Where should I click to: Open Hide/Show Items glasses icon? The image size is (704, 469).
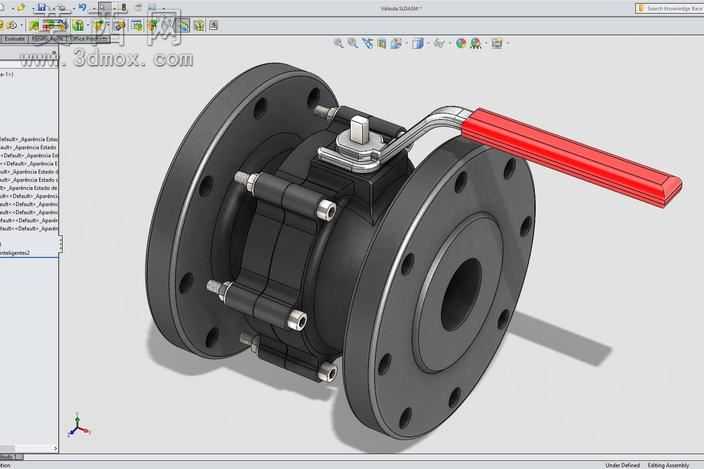pos(439,43)
